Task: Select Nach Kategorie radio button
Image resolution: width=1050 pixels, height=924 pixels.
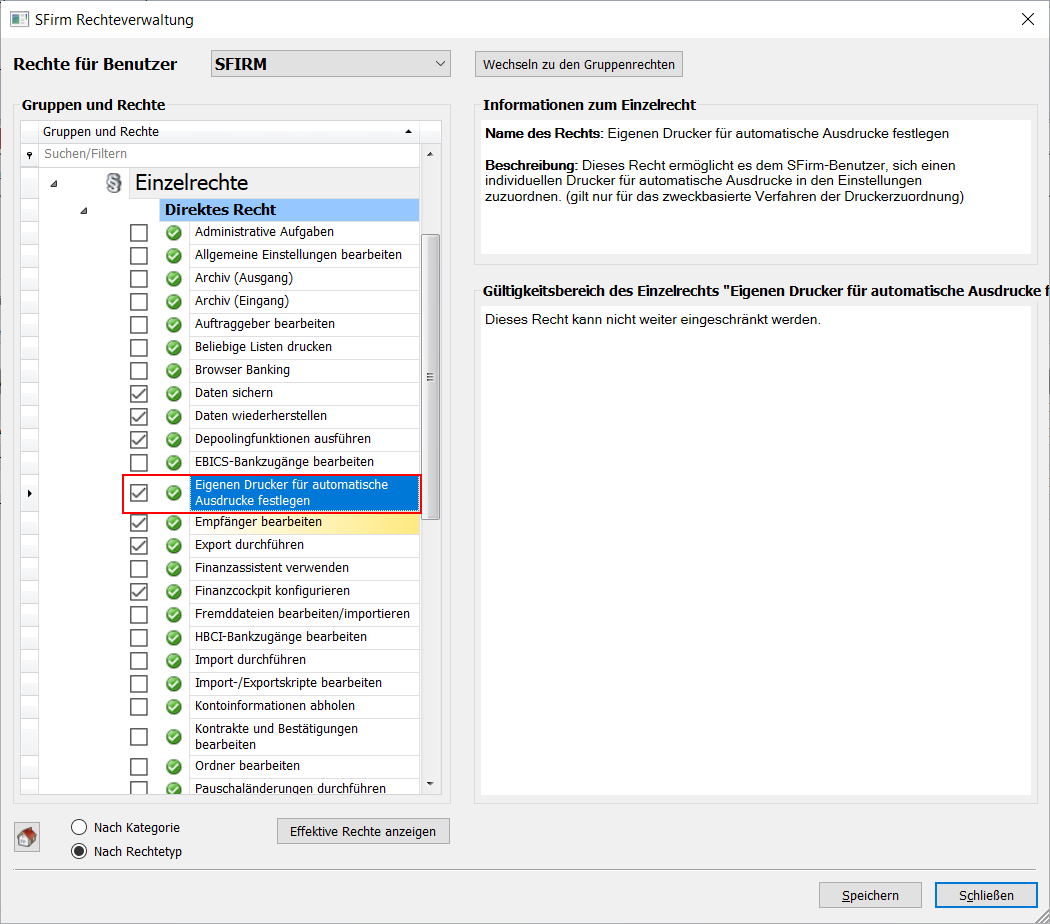Action: [79, 827]
